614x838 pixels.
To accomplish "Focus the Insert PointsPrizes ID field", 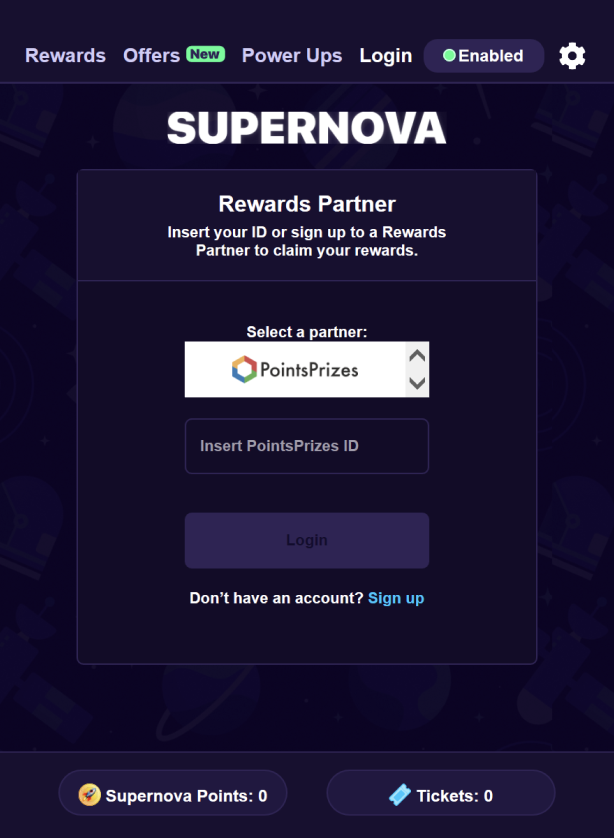I will coord(306,446).
